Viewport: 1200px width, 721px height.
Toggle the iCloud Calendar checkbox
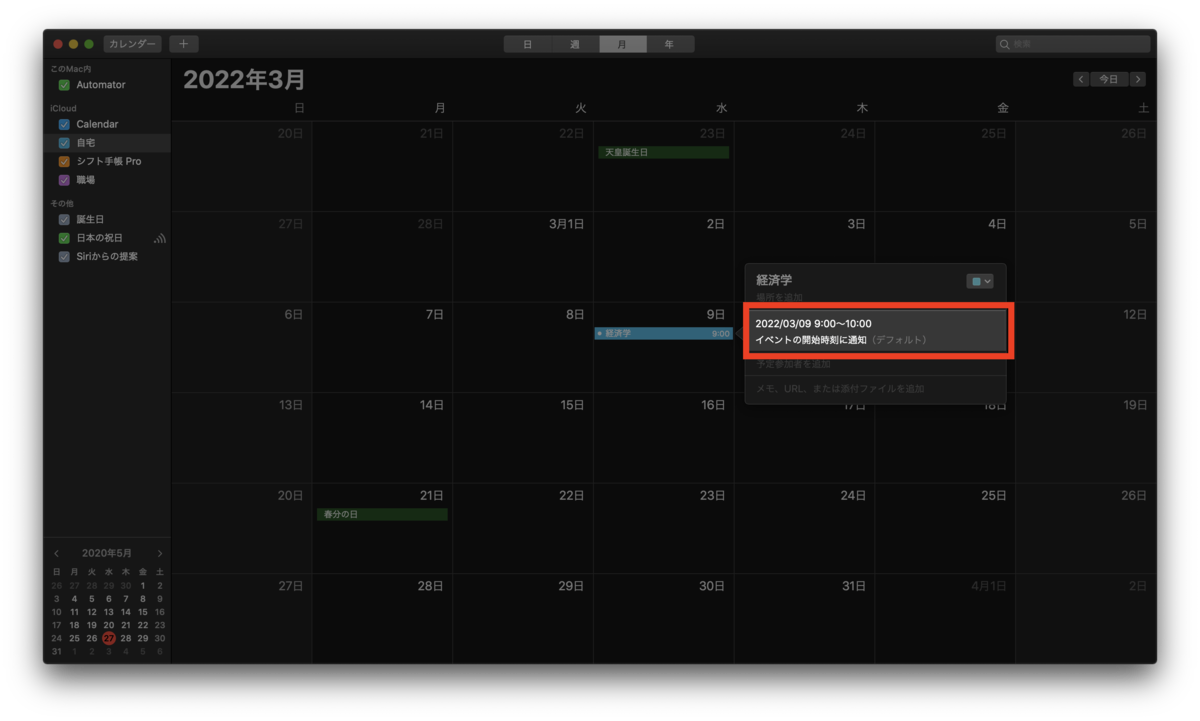pos(64,124)
